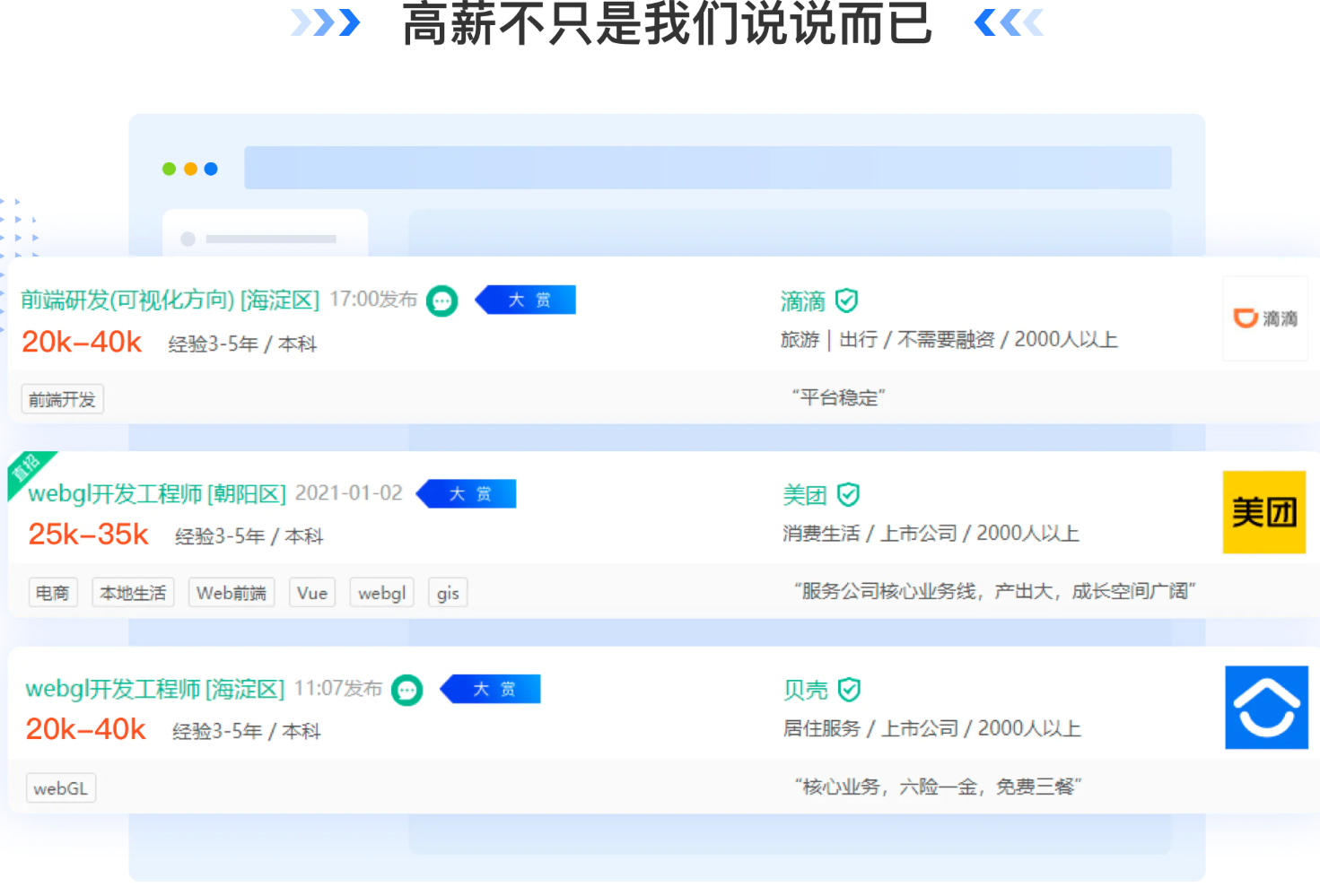Click 11:07发布 timestamp
This screenshot has width=1320, height=896.
338,688
